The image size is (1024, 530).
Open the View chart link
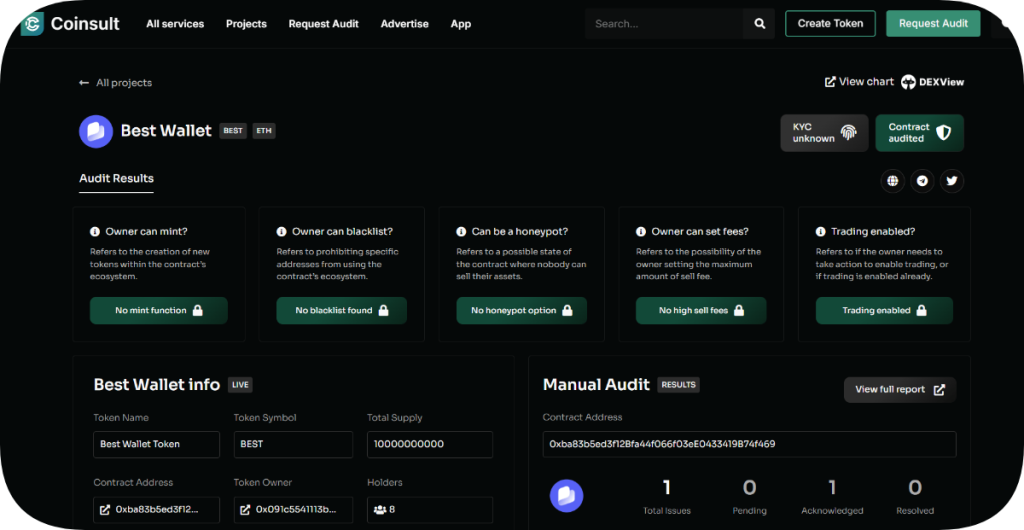click(859, 82)
